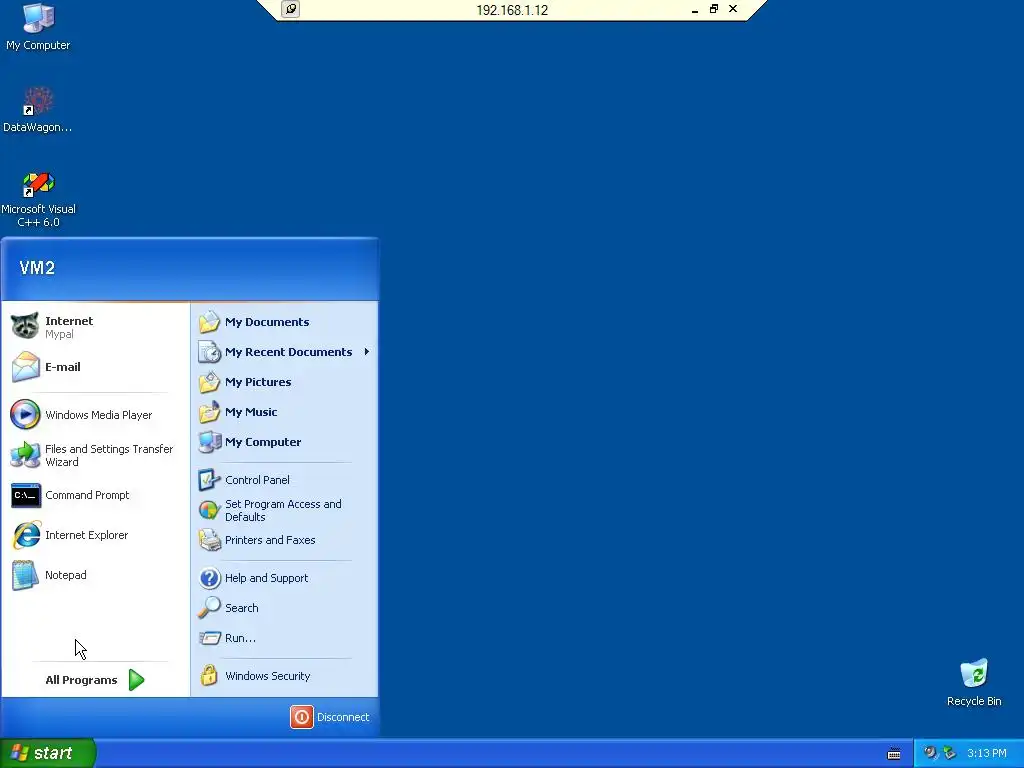Viewport: 1024px width, 768px height.
Task: Click the VM2 user name header
Action: click(37, 268)
